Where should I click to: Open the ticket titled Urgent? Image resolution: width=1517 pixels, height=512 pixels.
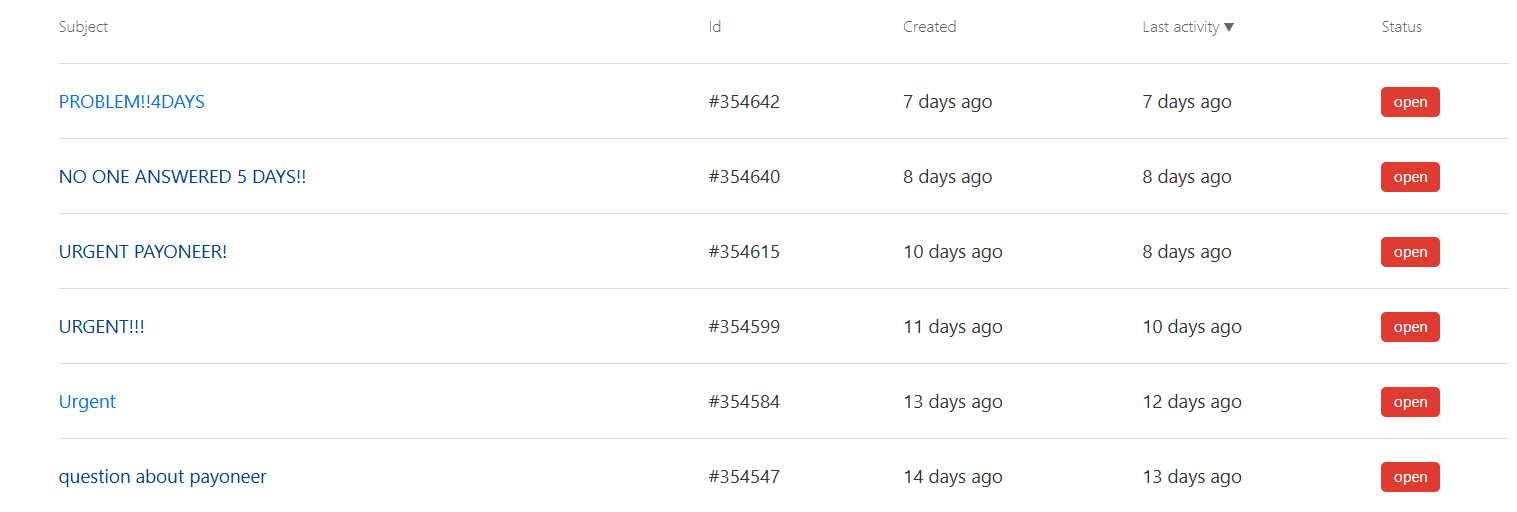point(87,402)
